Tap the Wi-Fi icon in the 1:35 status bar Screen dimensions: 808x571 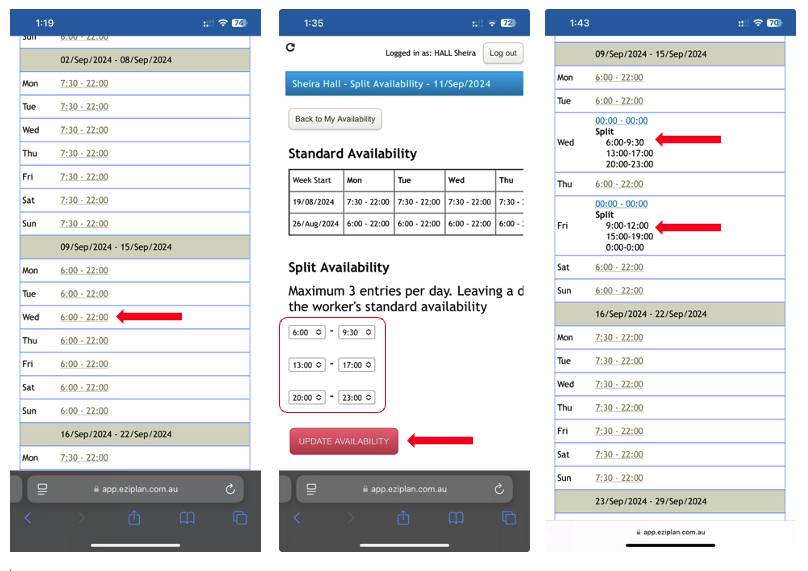point(492,23)
